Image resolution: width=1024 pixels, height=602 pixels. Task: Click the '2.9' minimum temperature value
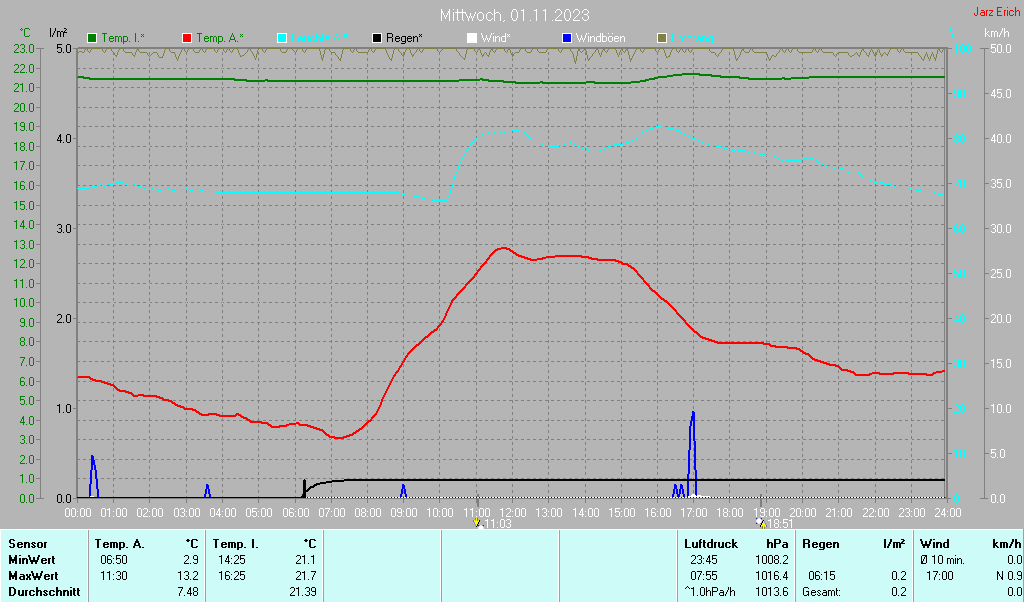(190, 560)
